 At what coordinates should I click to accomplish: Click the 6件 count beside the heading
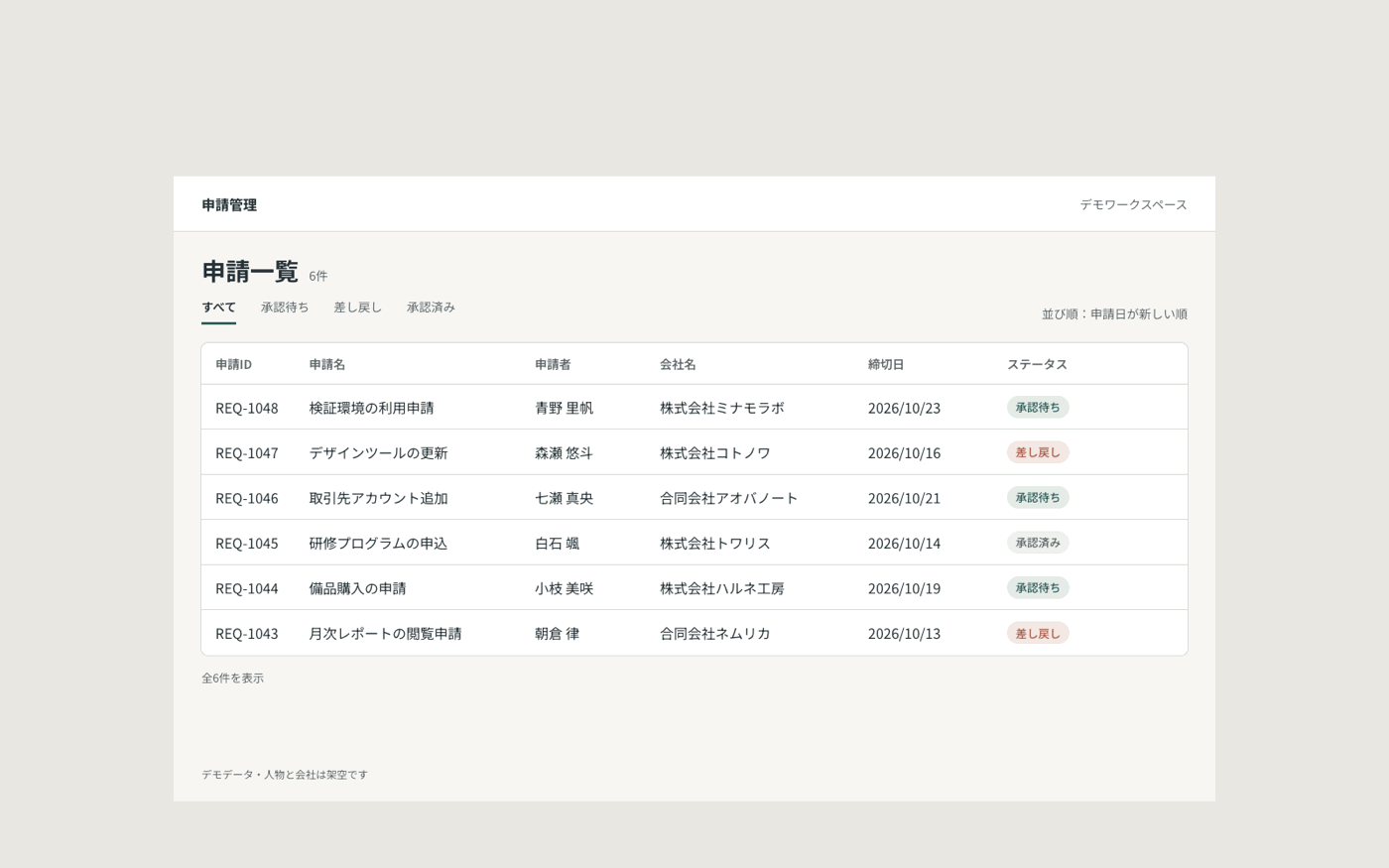317,276
